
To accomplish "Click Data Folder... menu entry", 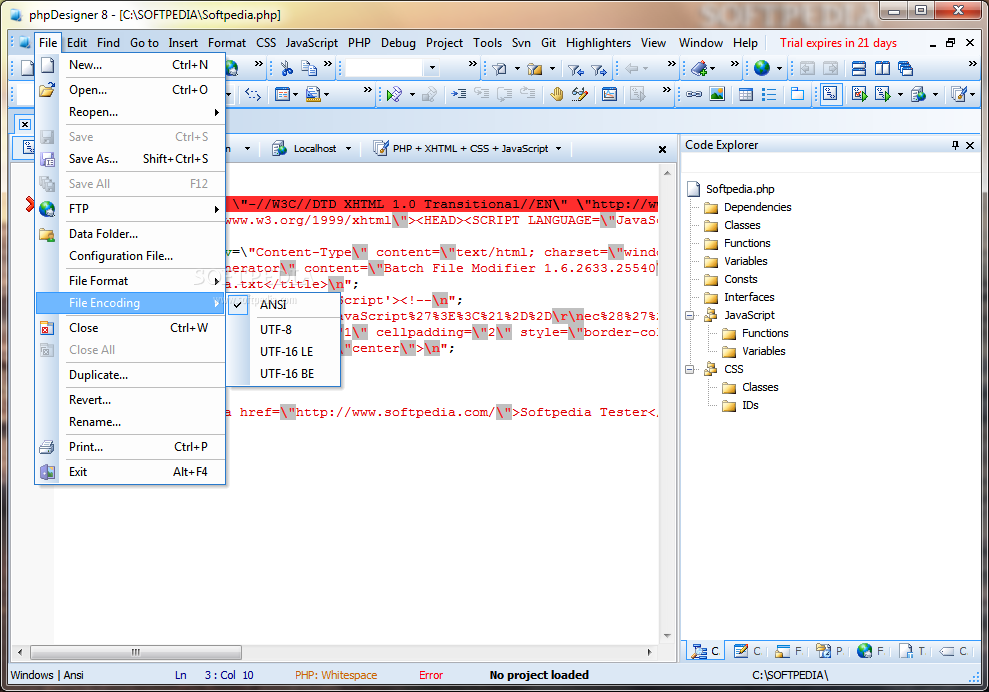I will pos(130,234).
